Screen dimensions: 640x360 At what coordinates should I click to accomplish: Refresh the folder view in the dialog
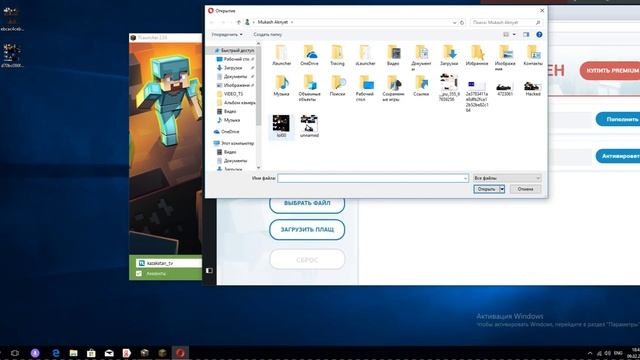(462, 22)
